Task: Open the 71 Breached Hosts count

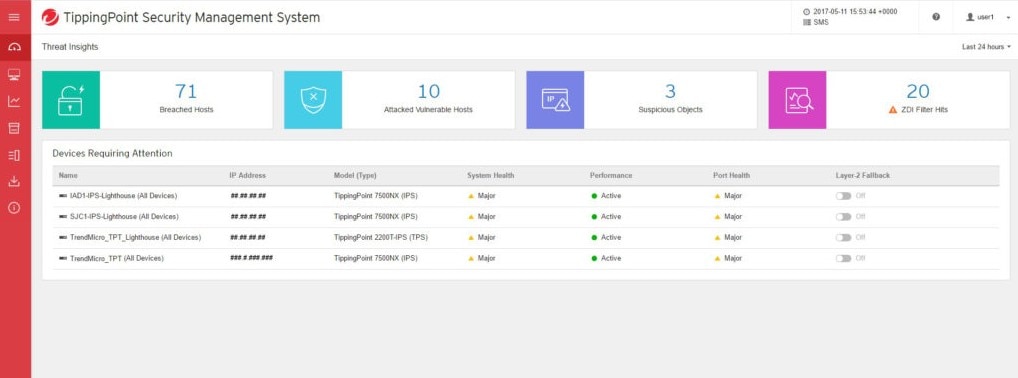Action: tap(186, 92)
